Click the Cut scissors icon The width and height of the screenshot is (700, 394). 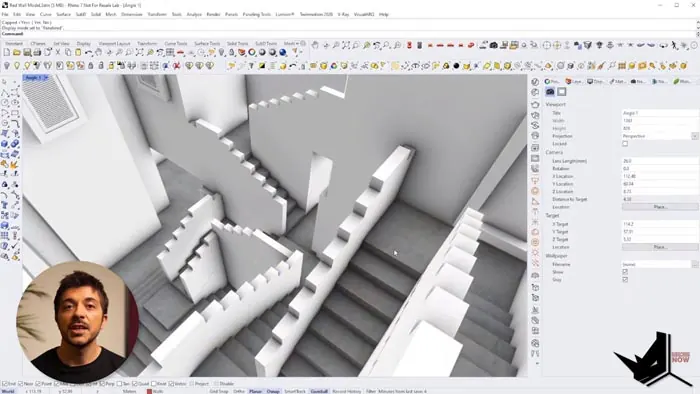pos(58,53)
